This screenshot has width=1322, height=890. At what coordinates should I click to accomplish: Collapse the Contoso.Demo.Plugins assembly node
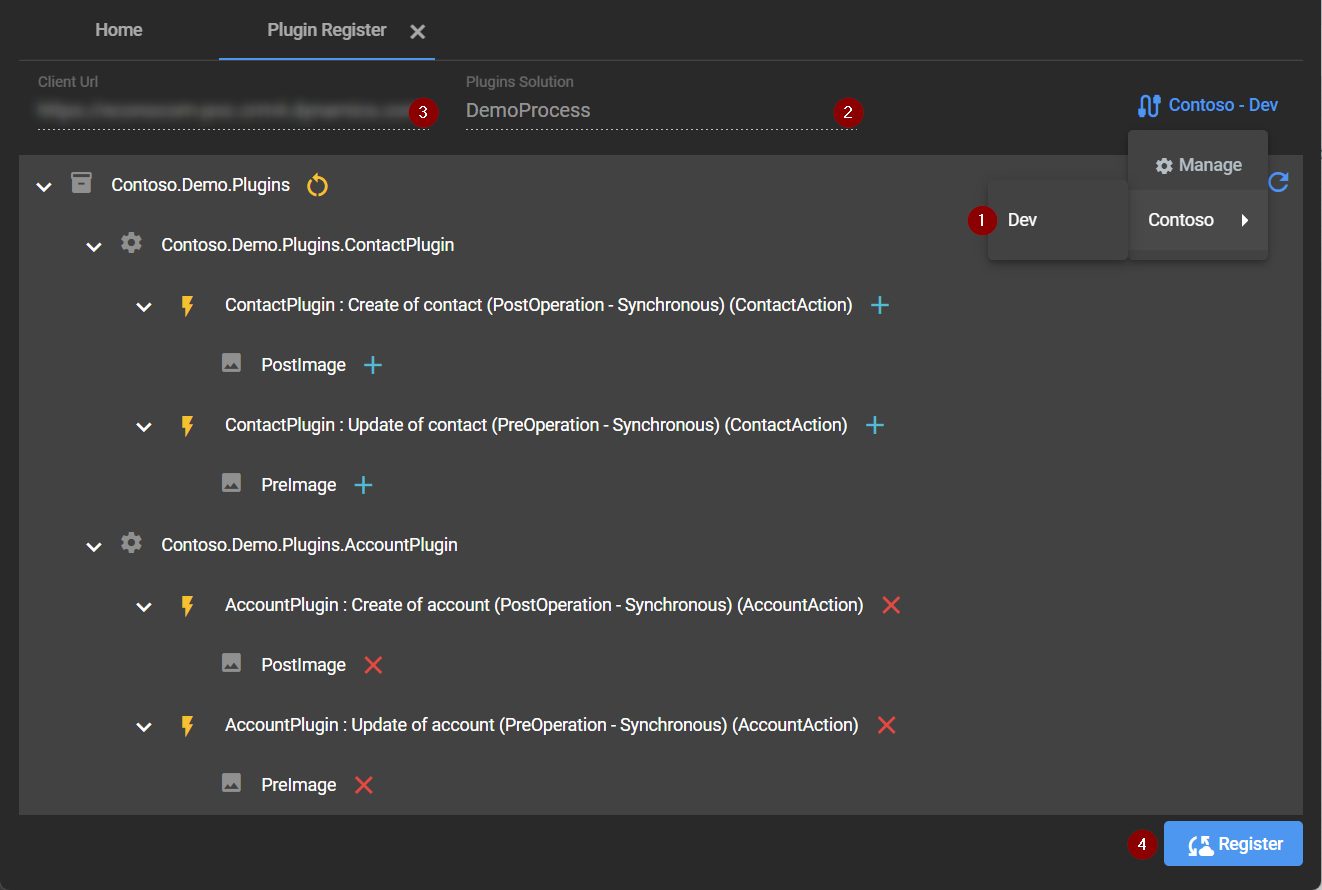44,186
